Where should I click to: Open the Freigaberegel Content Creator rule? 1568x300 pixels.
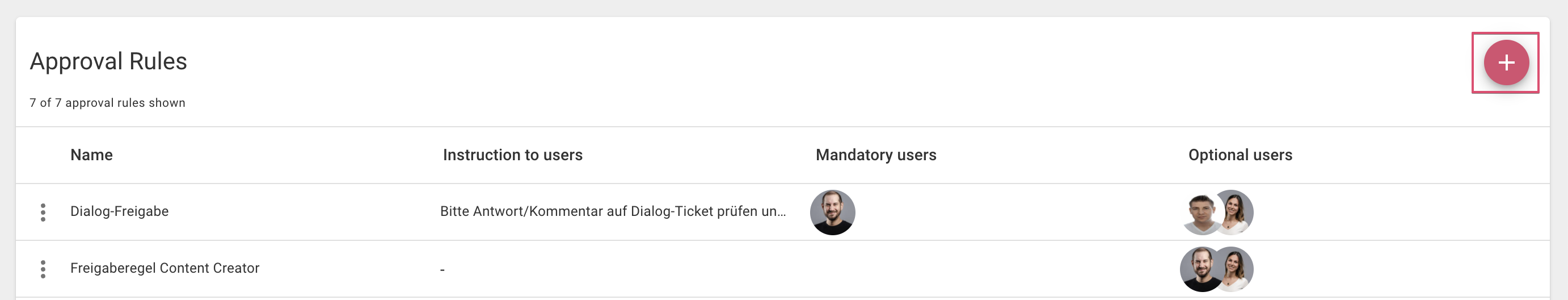[165, 268]
